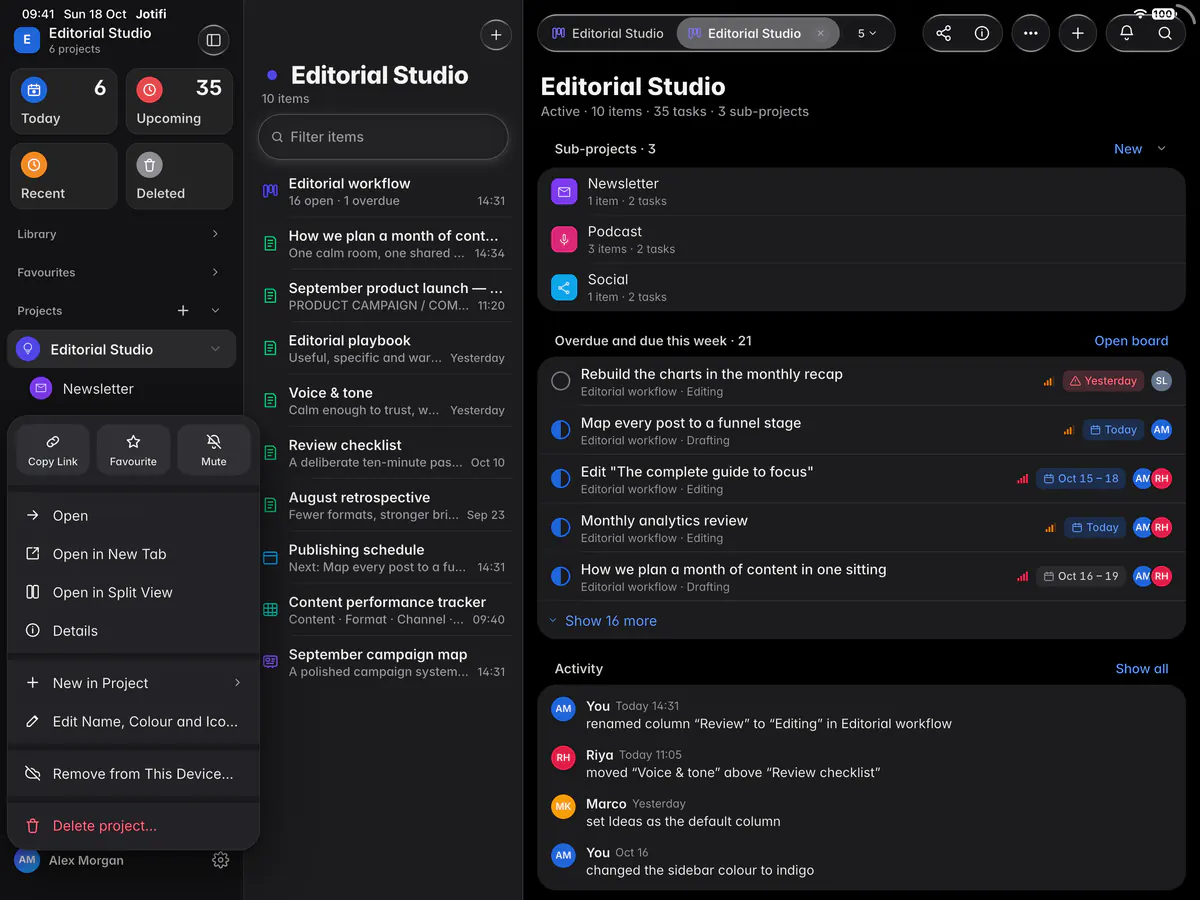This screenshot has width=1200, height=900.
Task: Collapse the Editorial Studio project tree chevron
Action: (215, 349)
